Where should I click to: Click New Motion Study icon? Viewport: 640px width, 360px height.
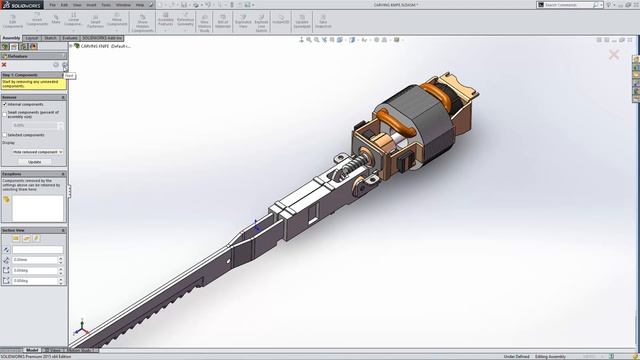coord(204,23)
